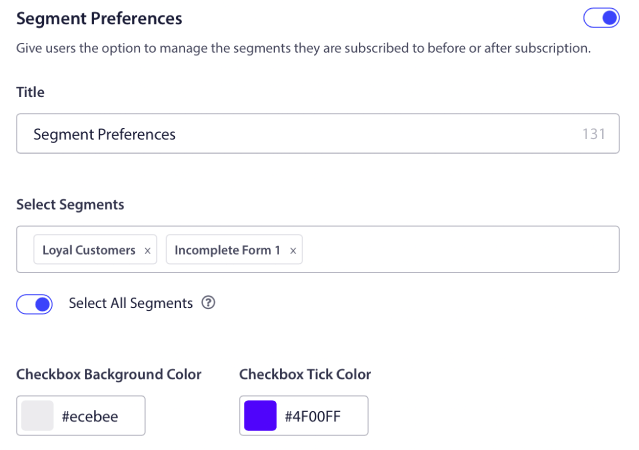The height and width of the screenshot is (450, 639).
Task: Click the 131 character counter in Title field
Action: (x=593, y=134)
